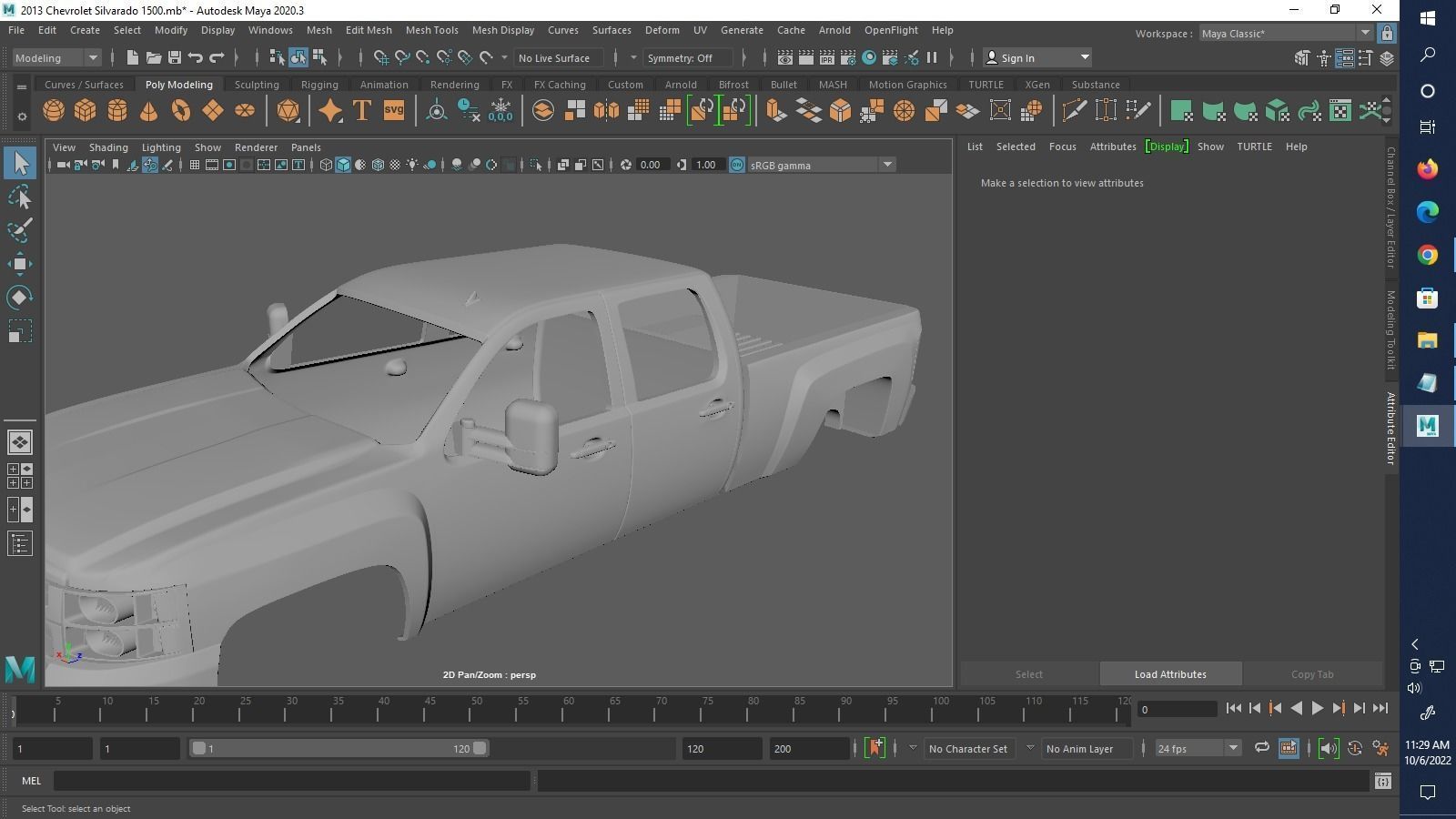Click the time range slider bar
Viewport: 1456px width, 819px height.
coord(339,748)
